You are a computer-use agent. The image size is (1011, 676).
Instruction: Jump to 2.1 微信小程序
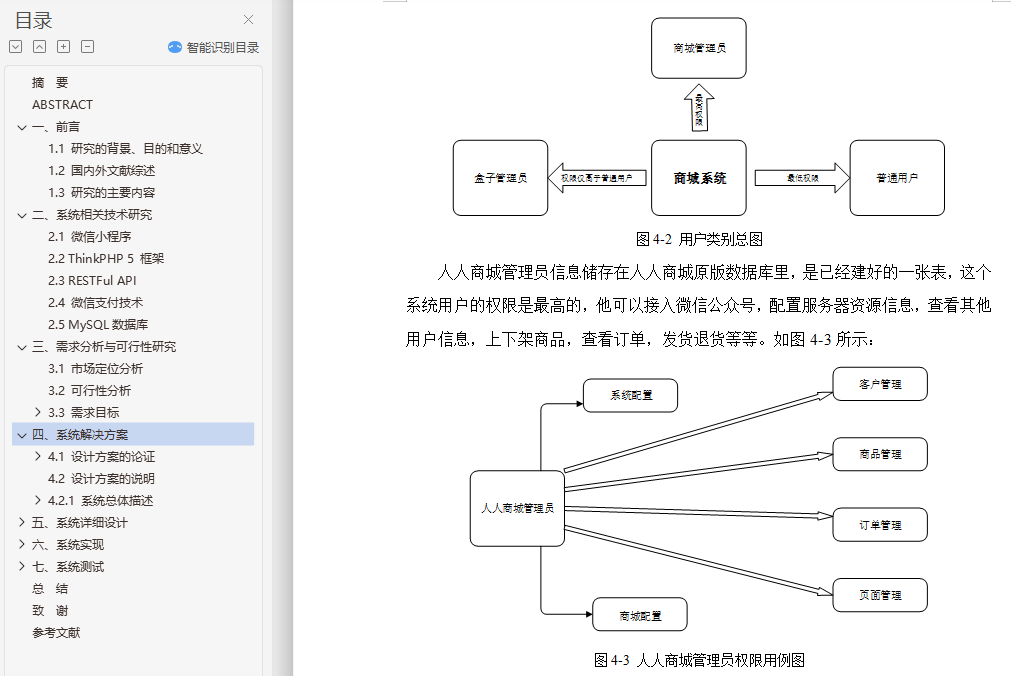(x=89, y=237)
